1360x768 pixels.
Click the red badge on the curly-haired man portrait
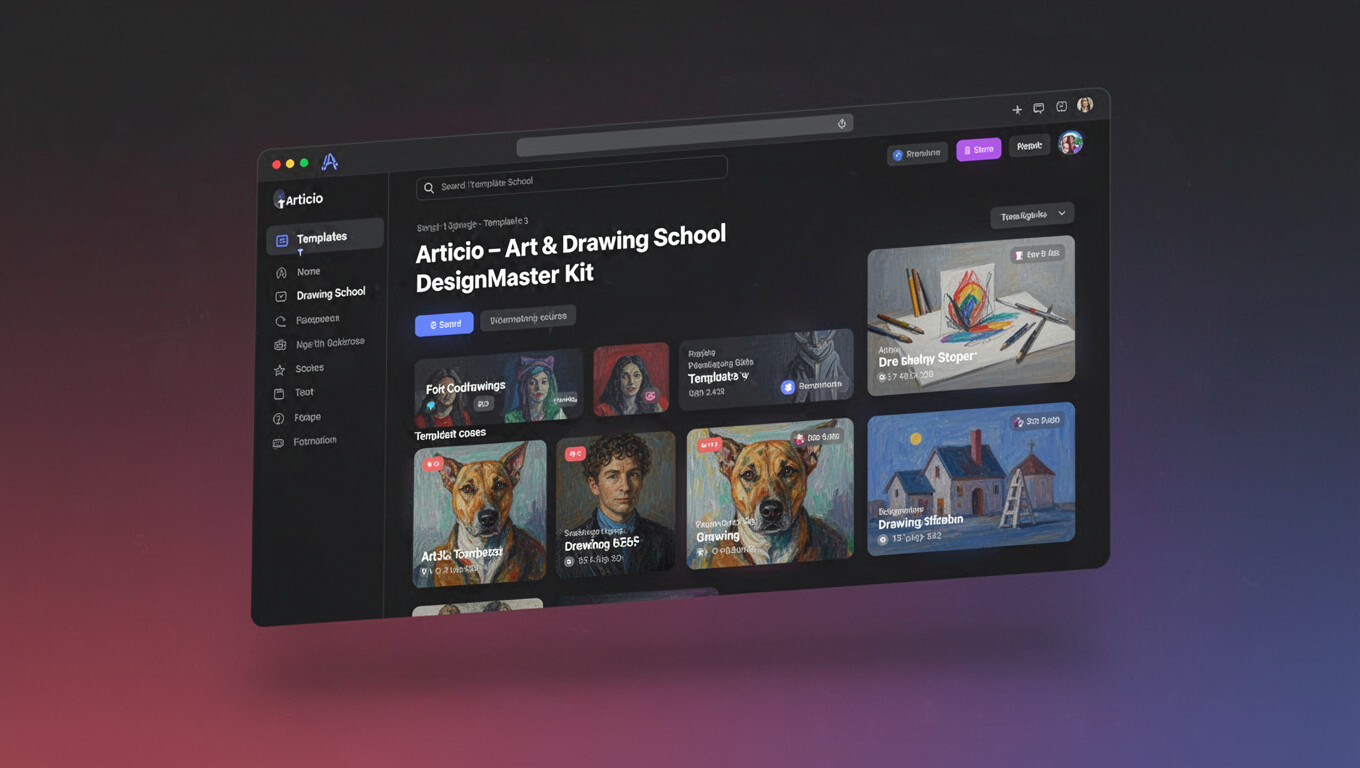tap(575, 454)
